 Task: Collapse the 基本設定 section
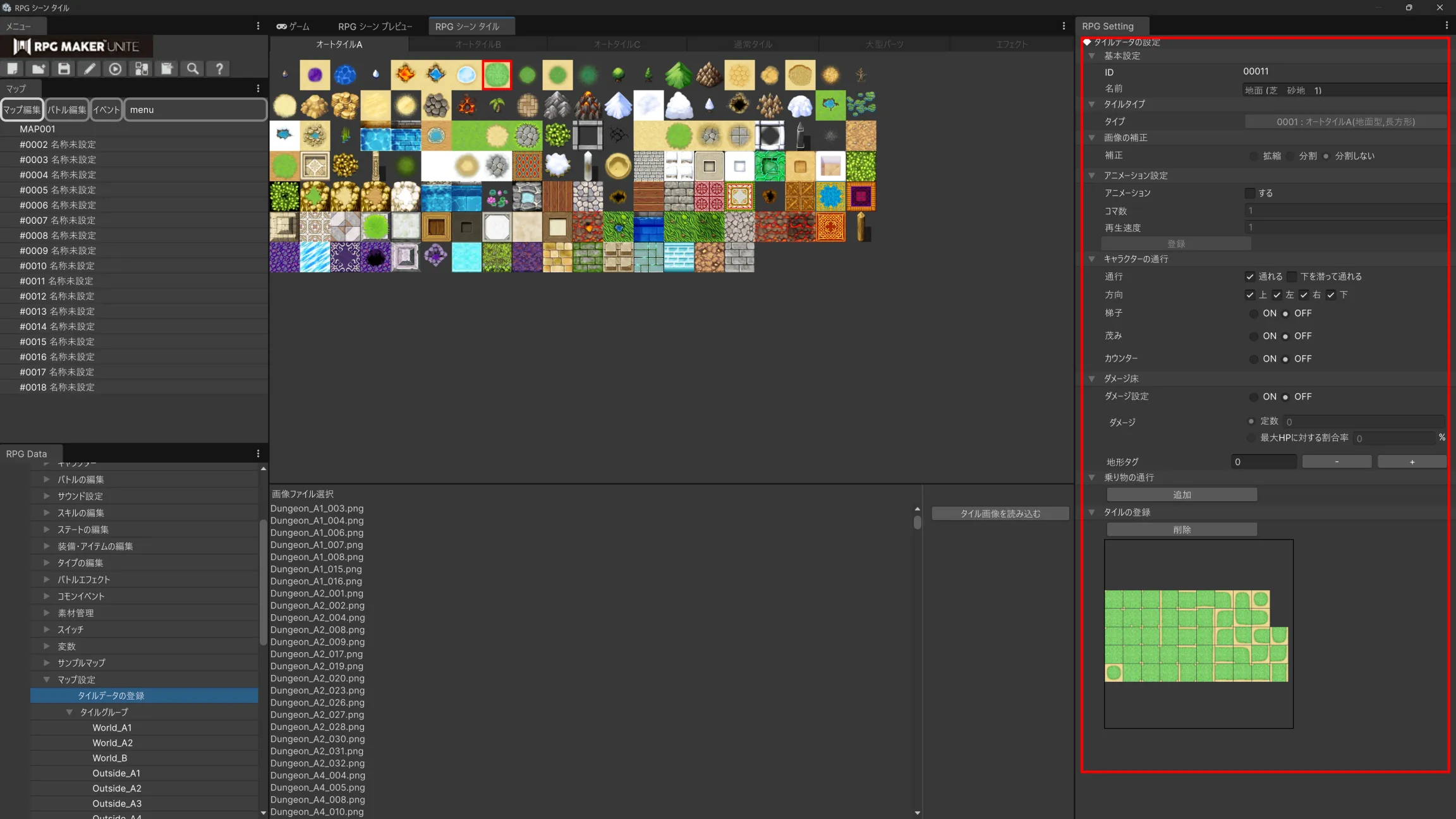[1091, 56]
